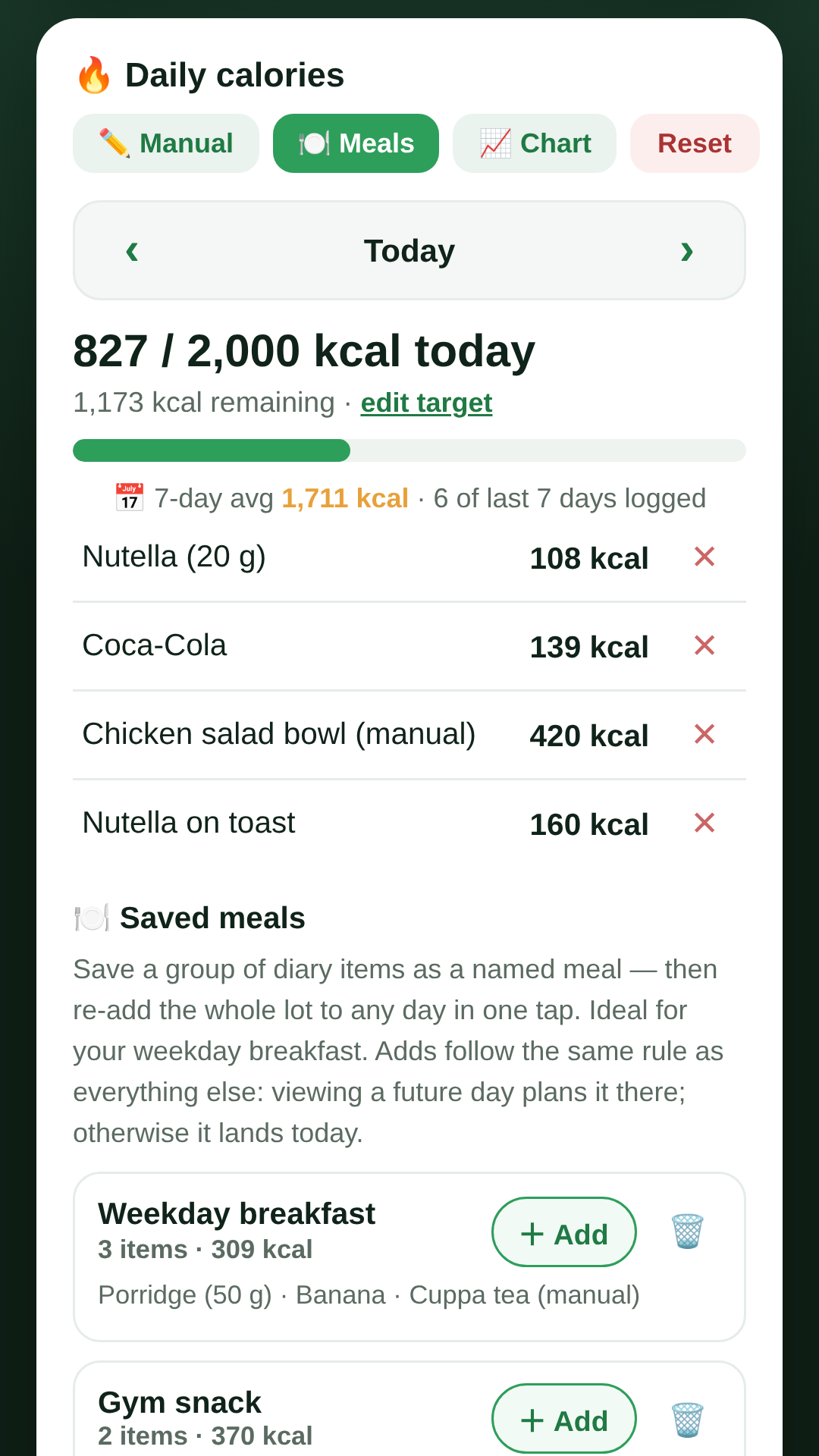Delete the Coca-Cola diary entry
This screenshot has width=819, height=1456.
[704, 645]
